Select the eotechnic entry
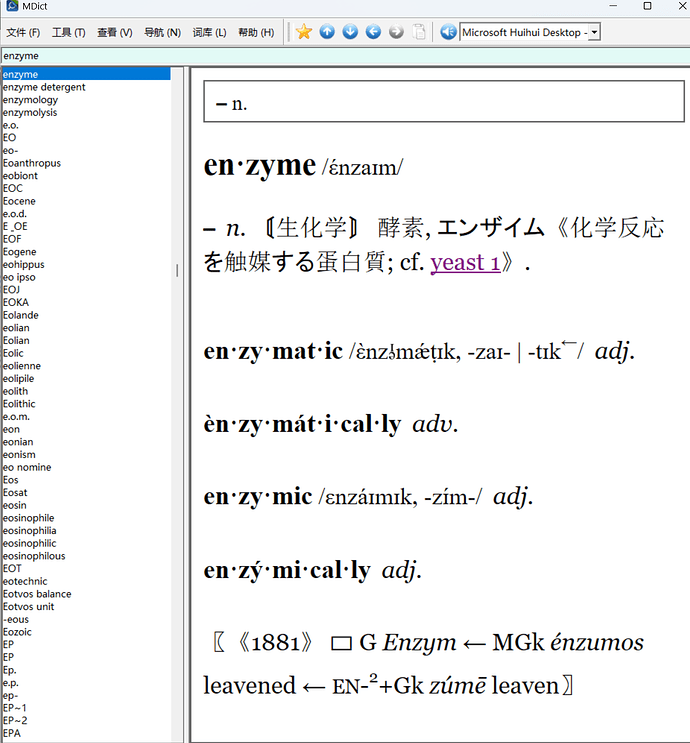This screenshot has height=743, width=690. pos(25,582)
